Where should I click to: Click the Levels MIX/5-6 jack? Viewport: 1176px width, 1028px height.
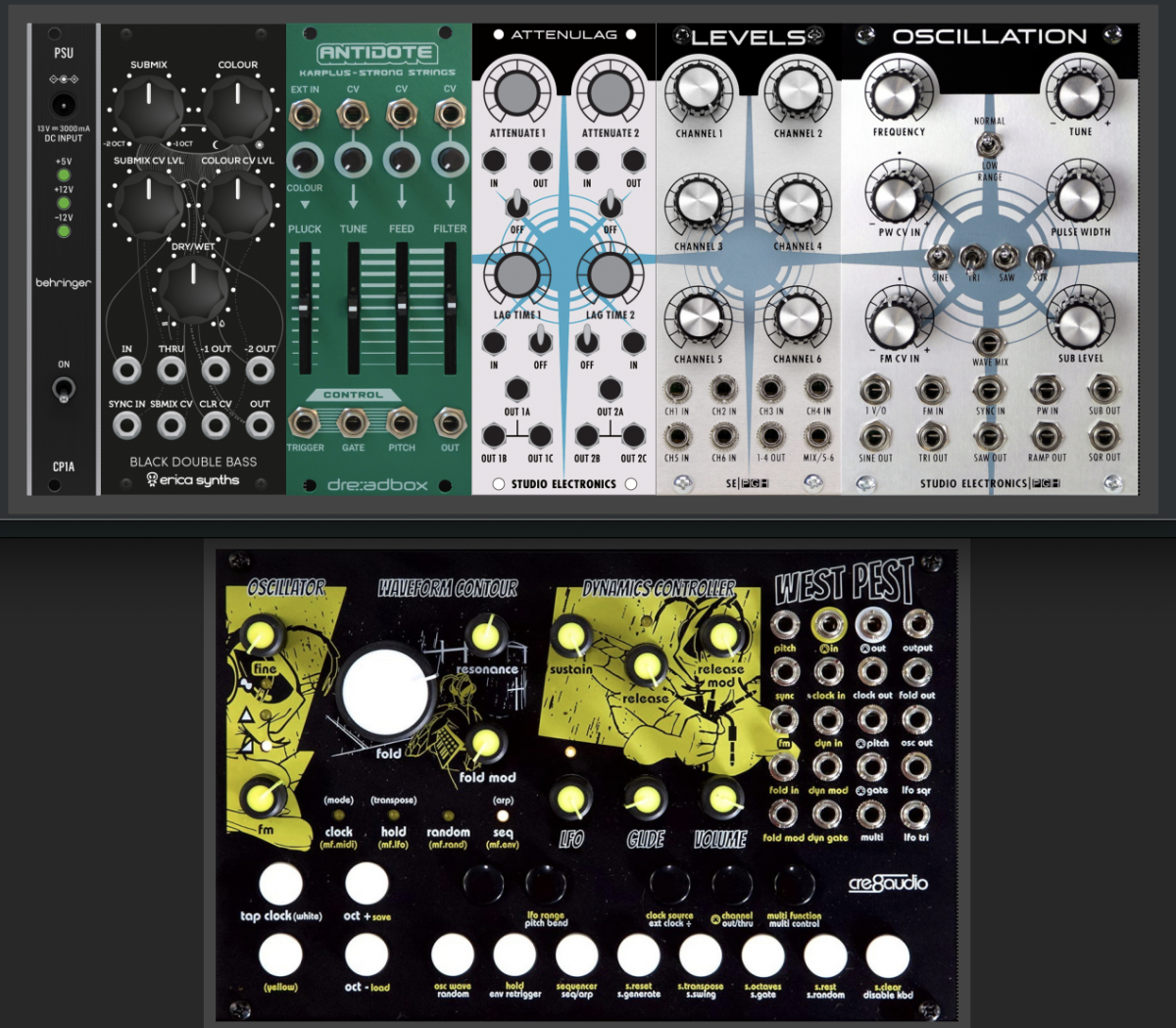818,437
